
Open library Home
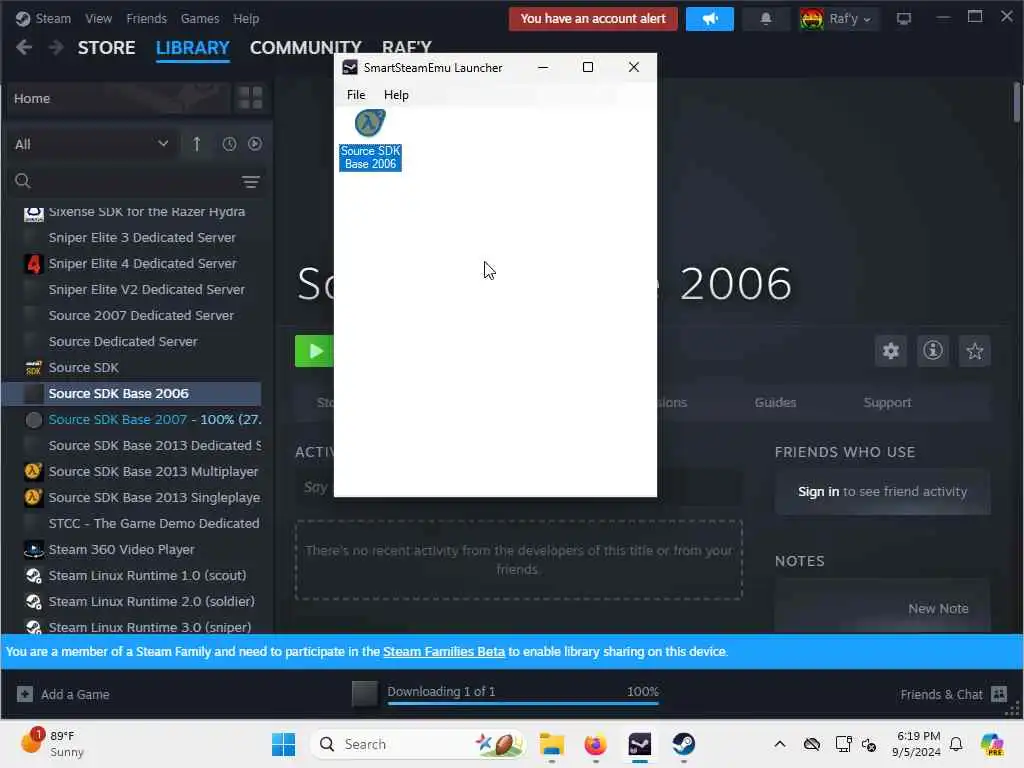coord(120,98)
